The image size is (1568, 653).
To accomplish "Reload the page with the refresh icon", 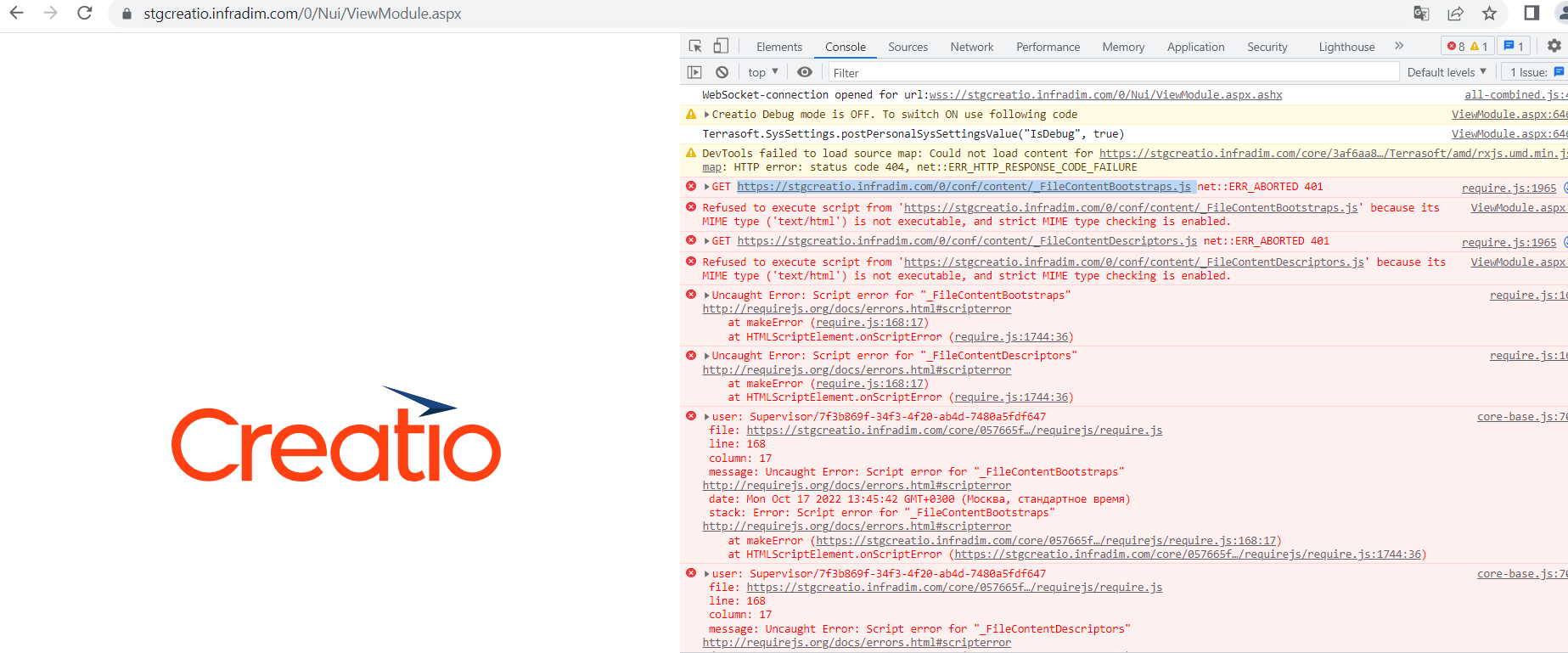I will [85, 13].
